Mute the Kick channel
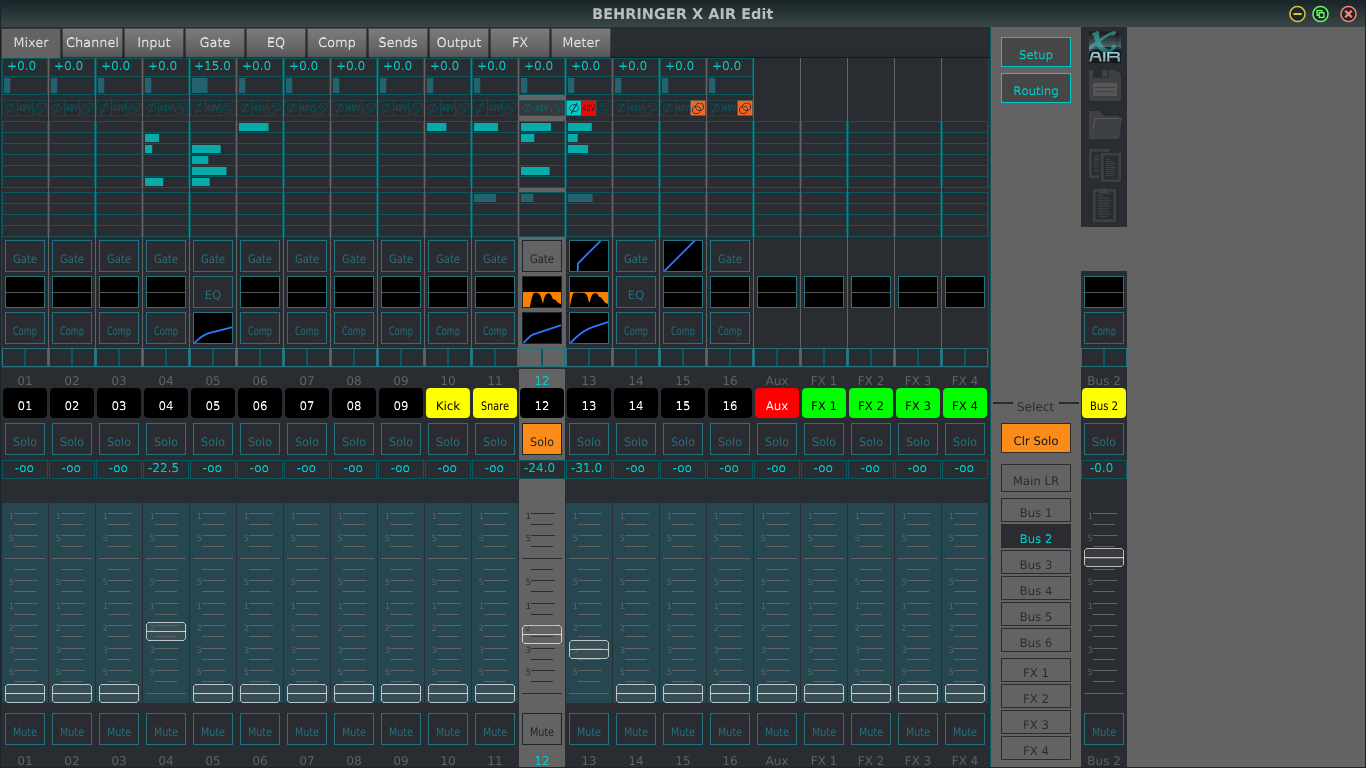This screenshot has width=1366, height=768. click(x=448, y=730)
